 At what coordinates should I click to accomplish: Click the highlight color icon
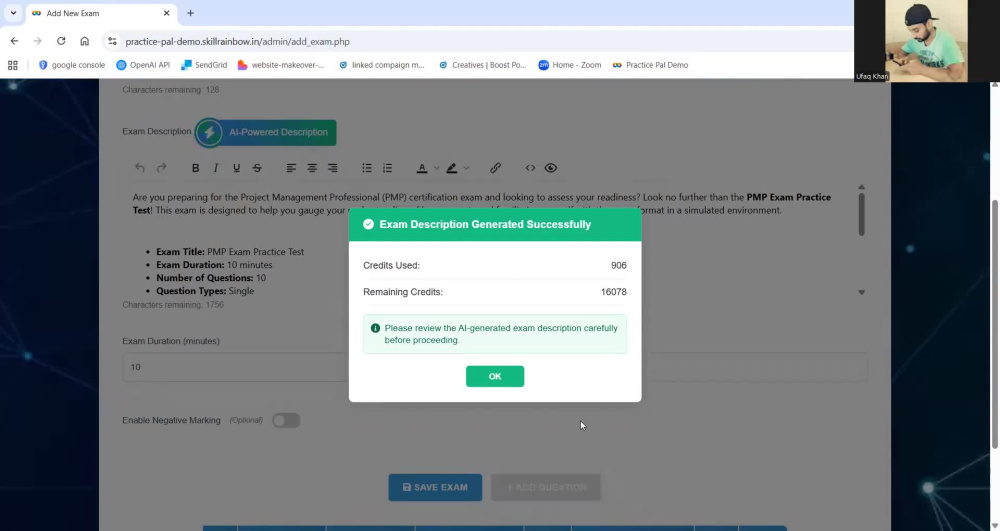(452, 168)
